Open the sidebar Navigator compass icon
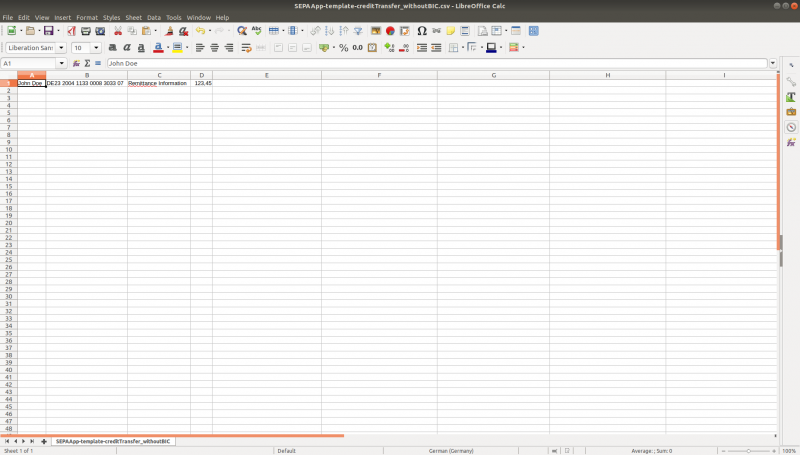The height and width of the screenshot is (455, 800). 791,127
